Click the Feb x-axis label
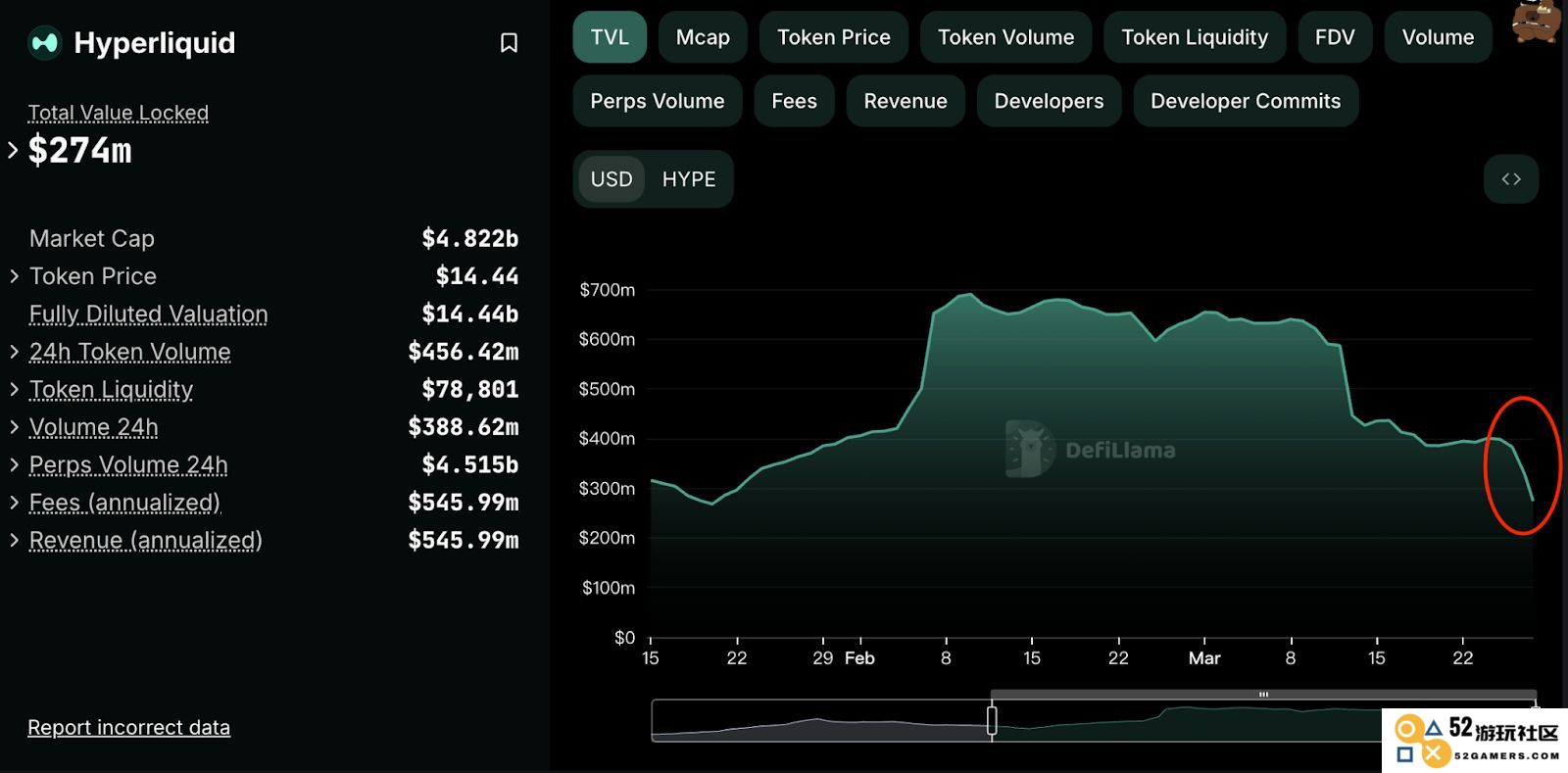Image resolution: width=1568 pixels, height=773 pixels. click(x=859, y=658)
